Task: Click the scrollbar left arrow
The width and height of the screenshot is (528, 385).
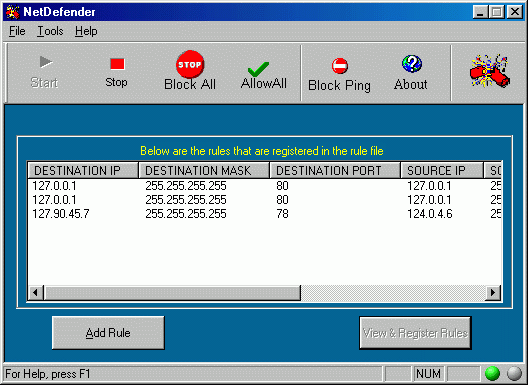Action: click(x=36, y=292)
